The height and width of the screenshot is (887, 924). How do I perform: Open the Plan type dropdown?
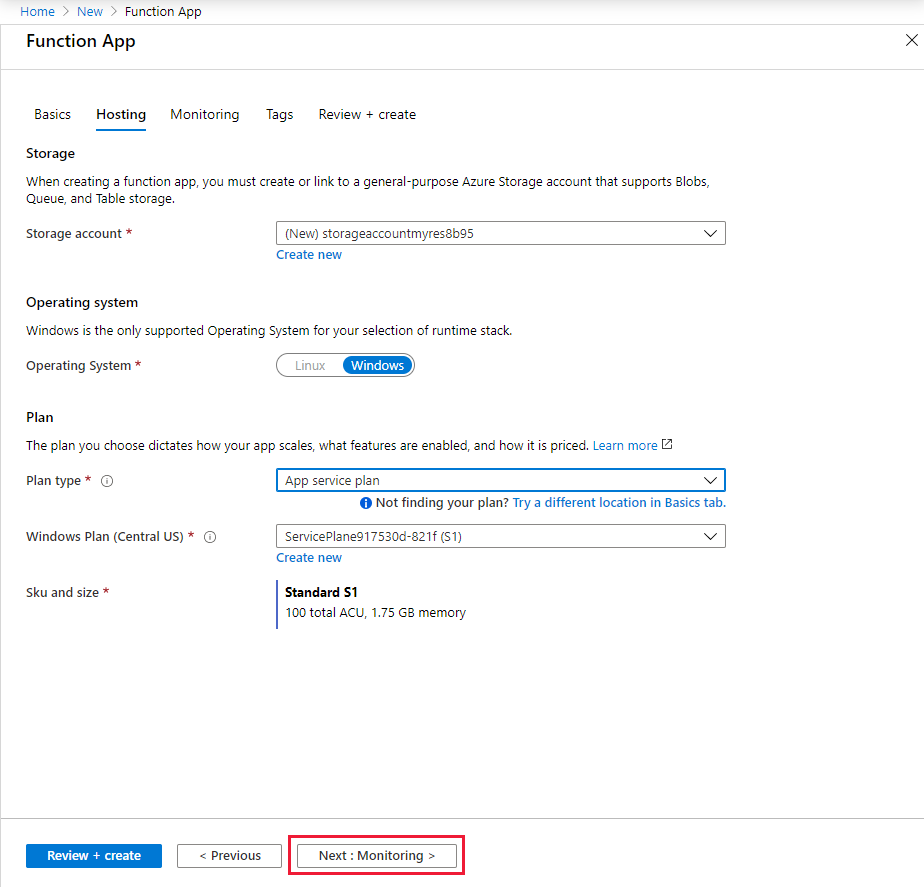coord(500,480)
